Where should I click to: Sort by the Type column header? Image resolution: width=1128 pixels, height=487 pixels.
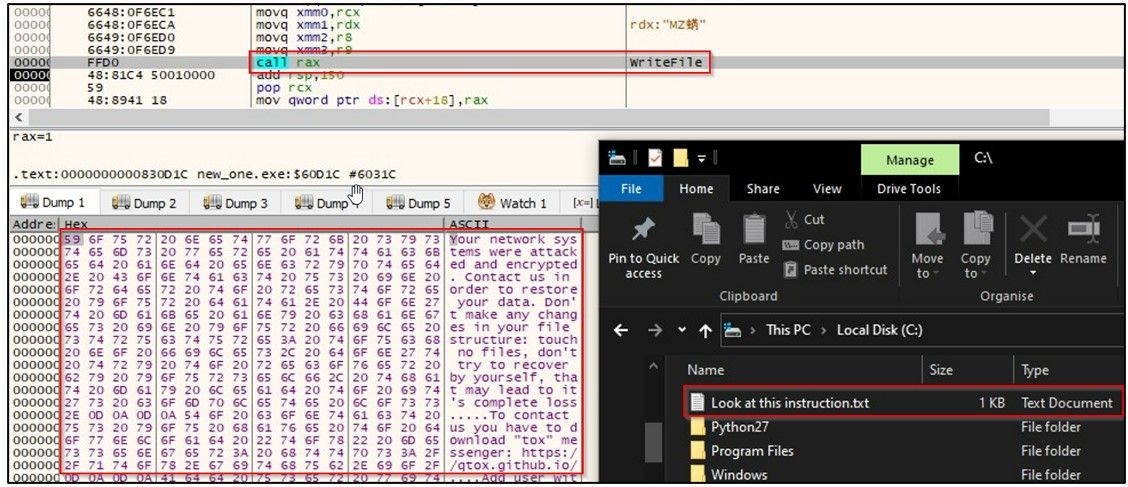point(1034,370)
